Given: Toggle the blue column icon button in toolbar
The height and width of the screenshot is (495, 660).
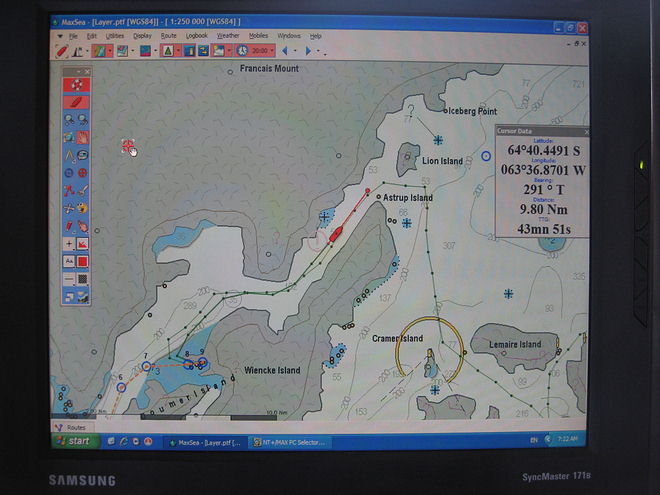Looking at the screenshot, I should pyautogui.click(x=189, y=51).
